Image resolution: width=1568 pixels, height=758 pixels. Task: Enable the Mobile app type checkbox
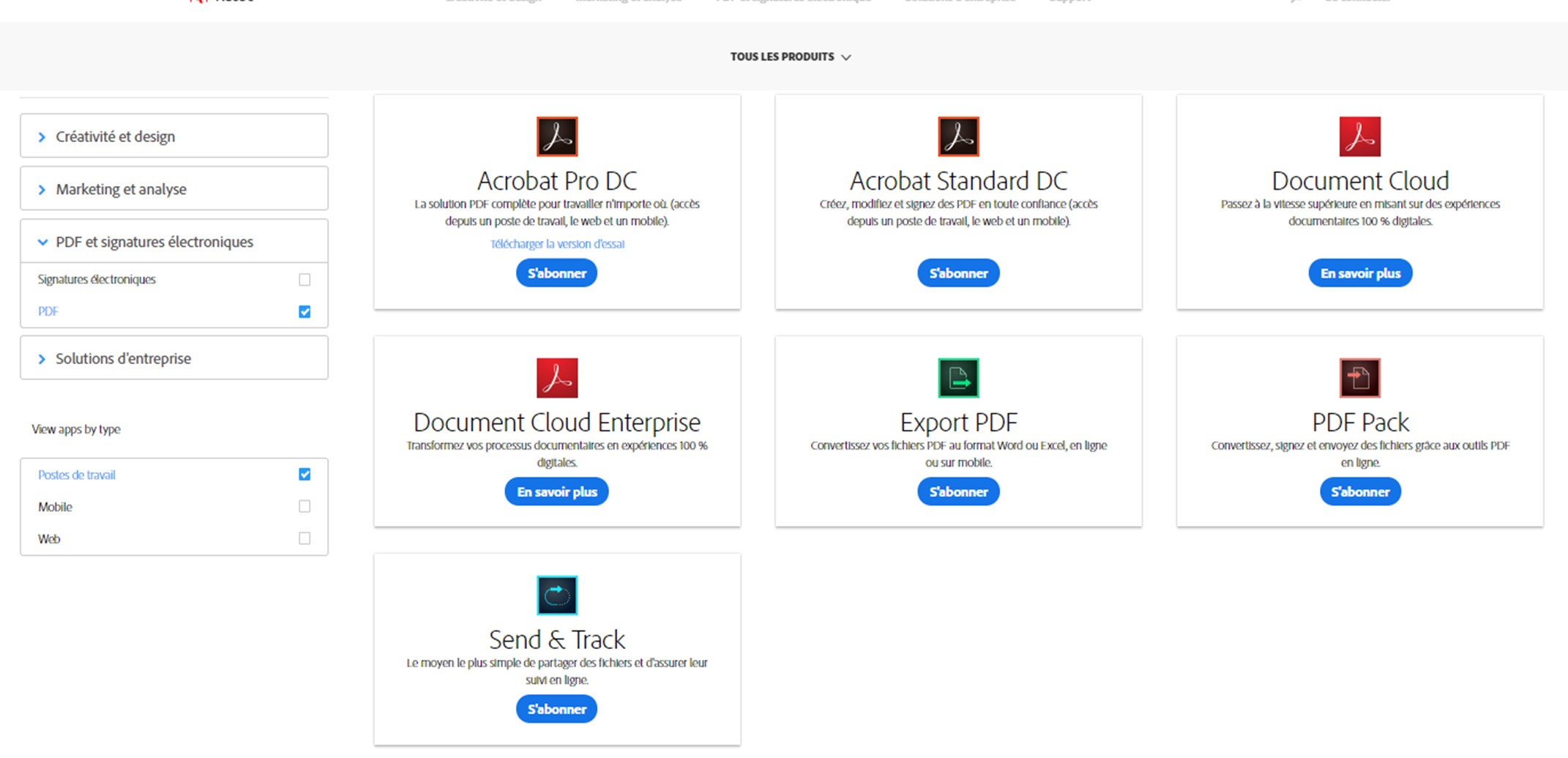(305, 507)
